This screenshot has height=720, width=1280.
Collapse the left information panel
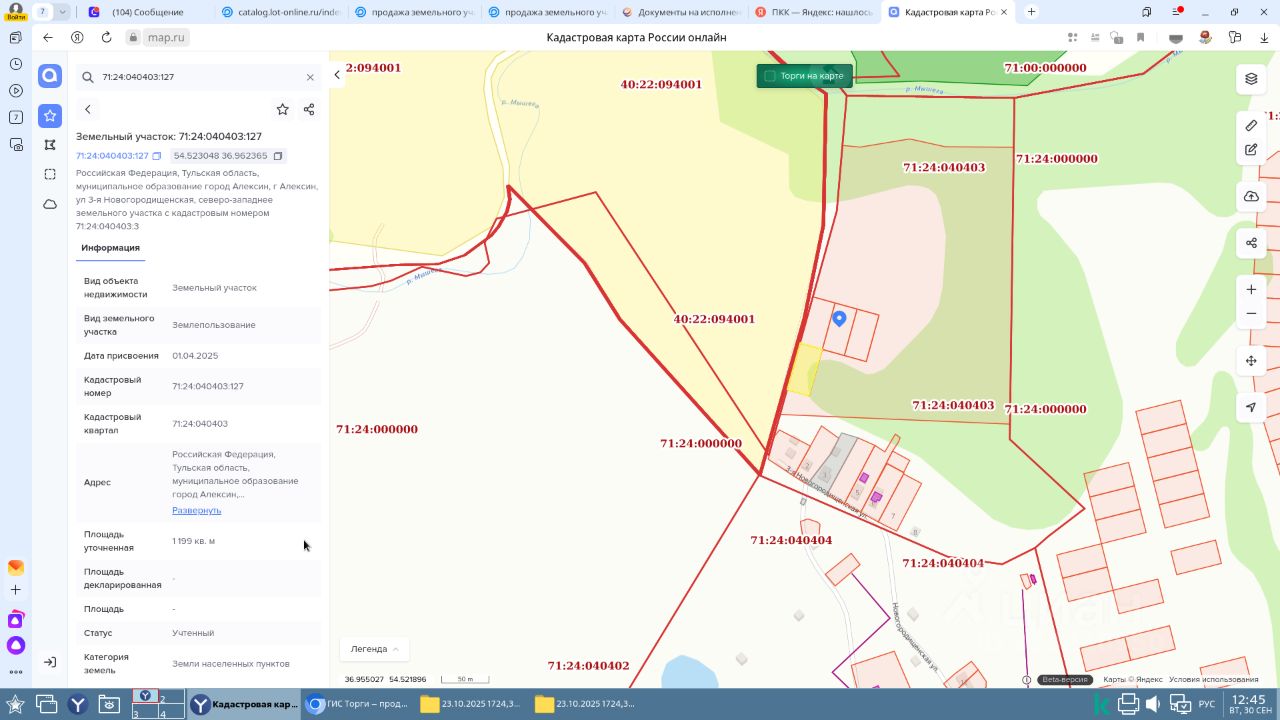(x=337, y=75)
